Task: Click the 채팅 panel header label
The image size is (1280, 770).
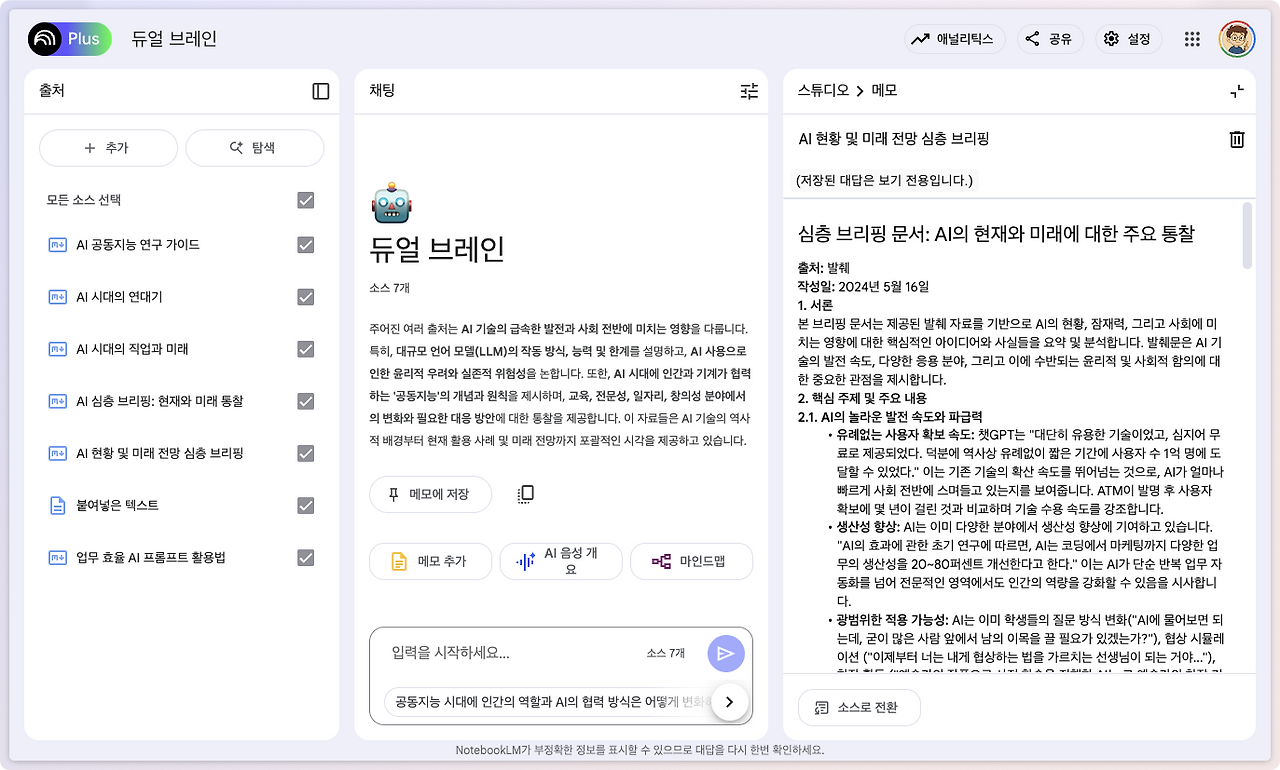Action: [382, 91]
